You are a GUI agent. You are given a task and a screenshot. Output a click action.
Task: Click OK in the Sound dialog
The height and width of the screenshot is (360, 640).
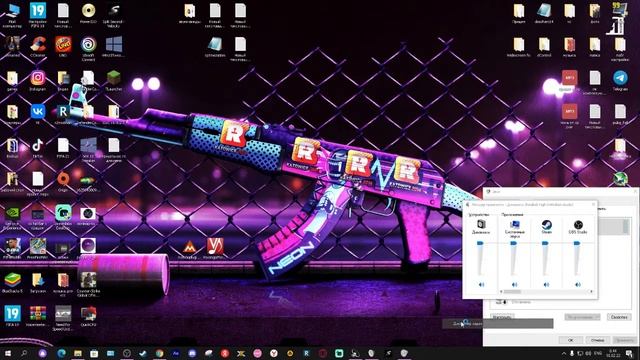pos(570,340)
